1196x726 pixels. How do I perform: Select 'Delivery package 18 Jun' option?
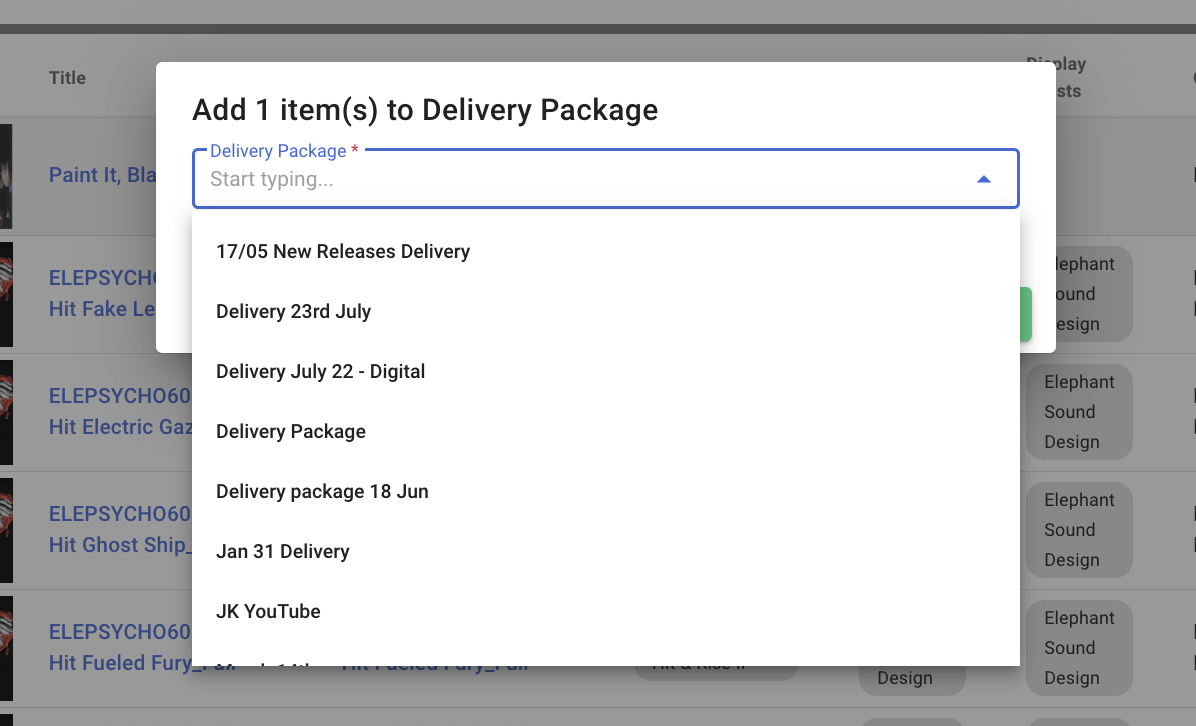pos(322,492)
